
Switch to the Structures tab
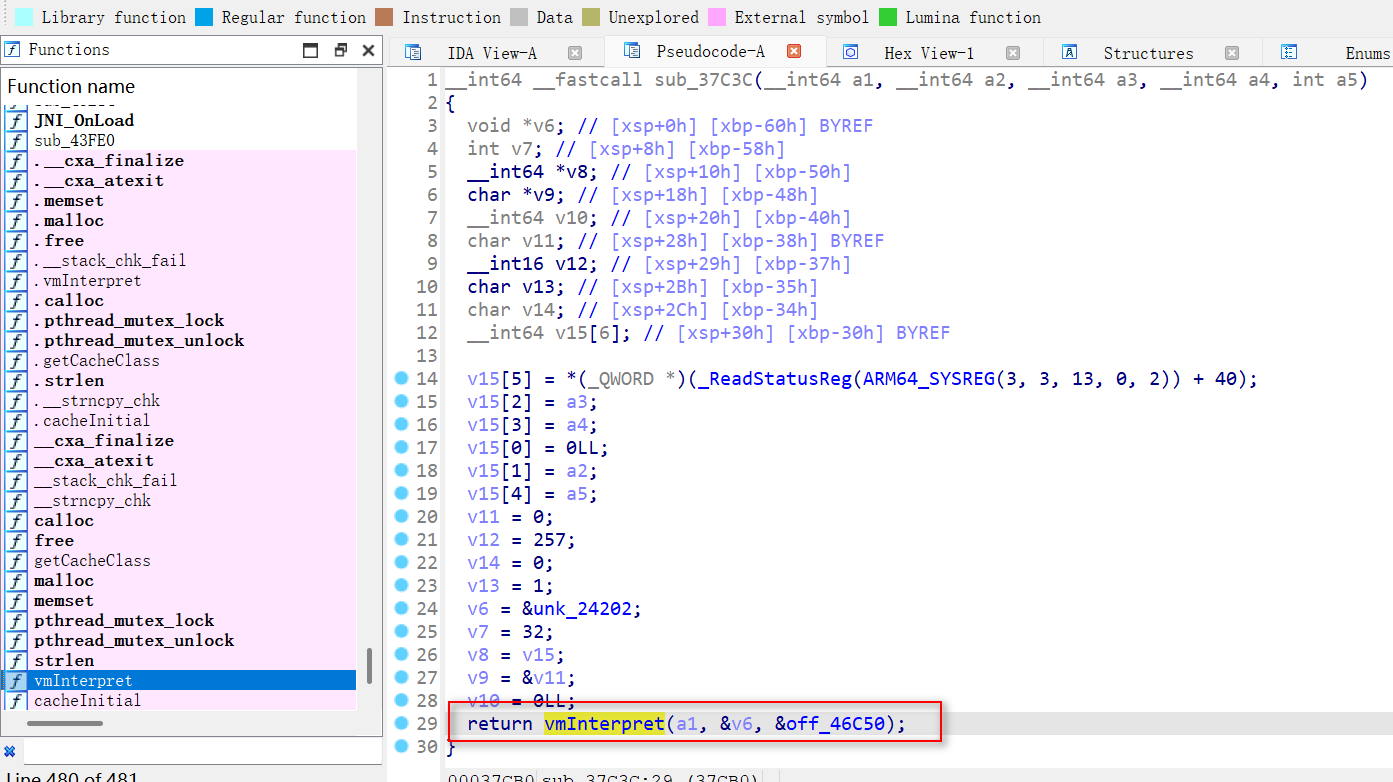click(1148, 53)
